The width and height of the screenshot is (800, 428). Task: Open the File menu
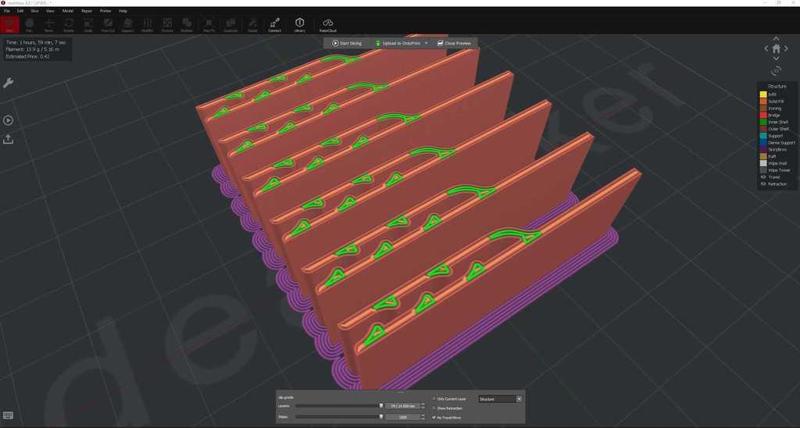[x=7, y=11]
